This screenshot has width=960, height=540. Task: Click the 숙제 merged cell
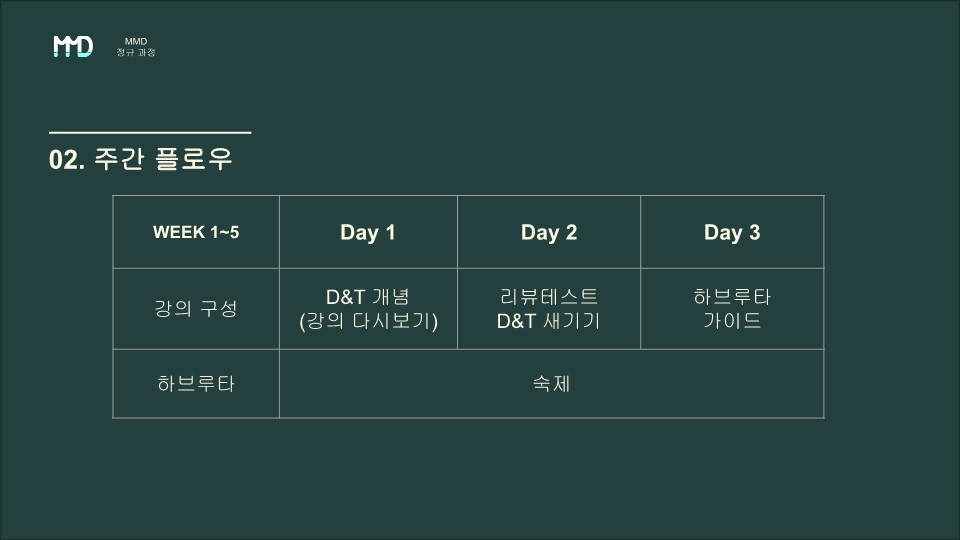point(552,384)
